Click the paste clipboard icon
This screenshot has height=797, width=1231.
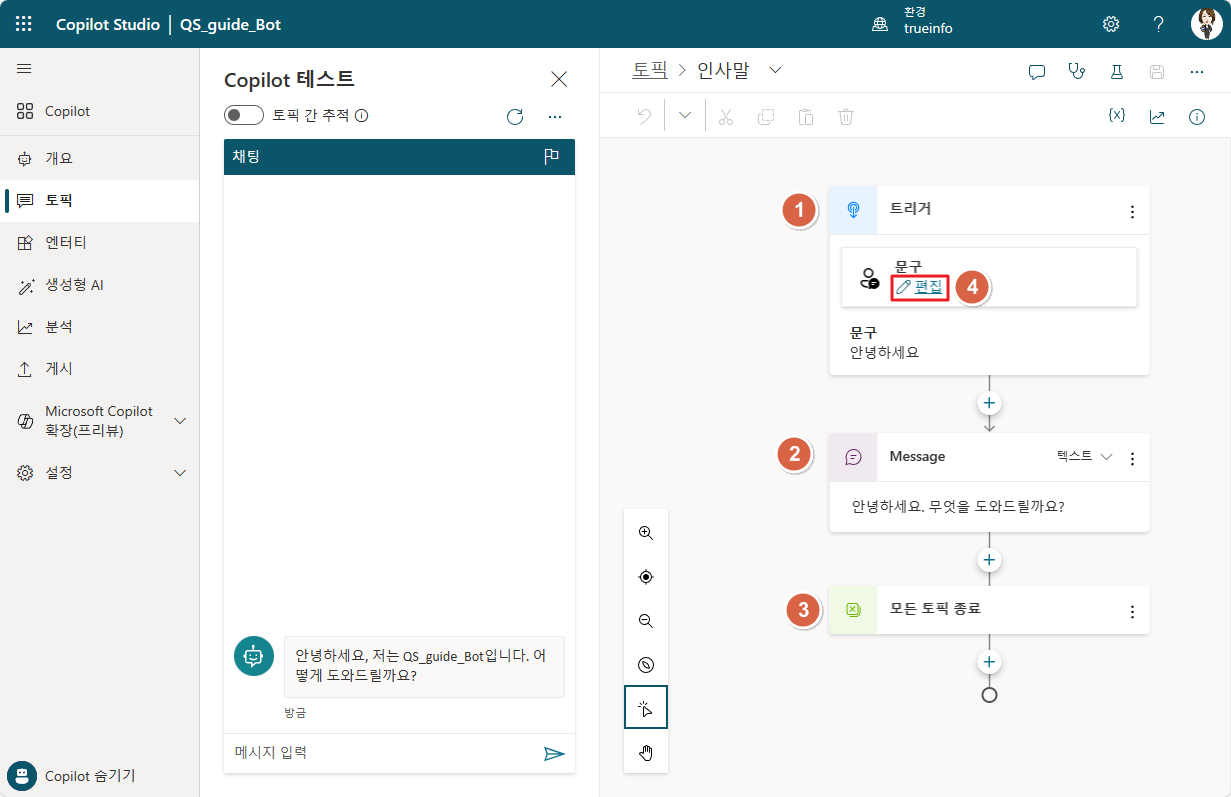coord(806,117)
